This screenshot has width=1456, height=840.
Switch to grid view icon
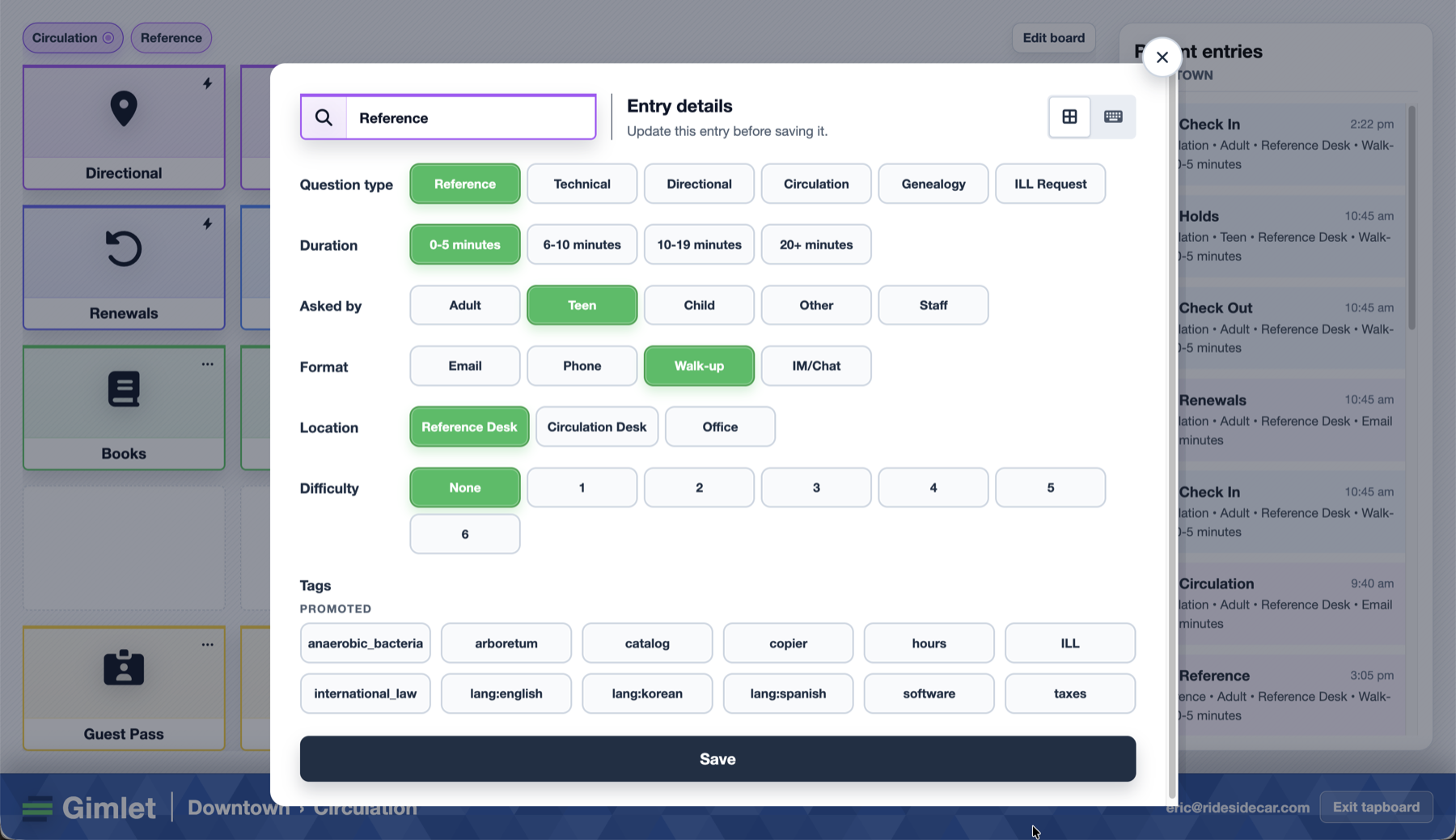[1069, 117]
